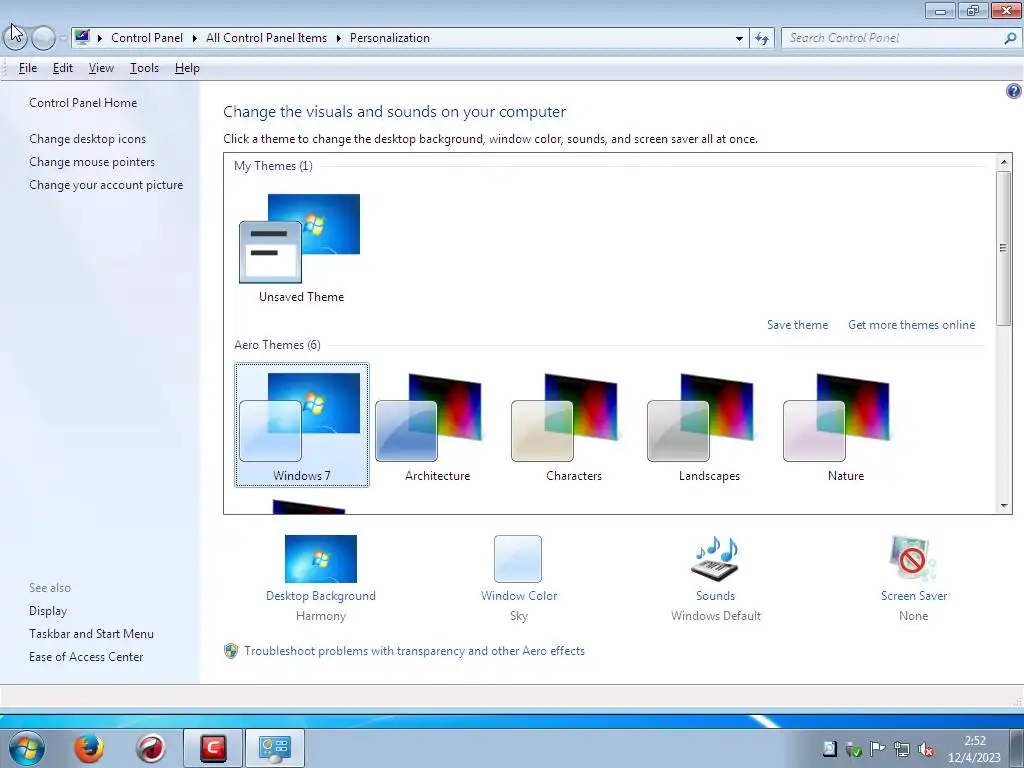The image size is (1024, 768).
Task: Click the theme list scrollbar thumb
Action: coord(1004,248)
